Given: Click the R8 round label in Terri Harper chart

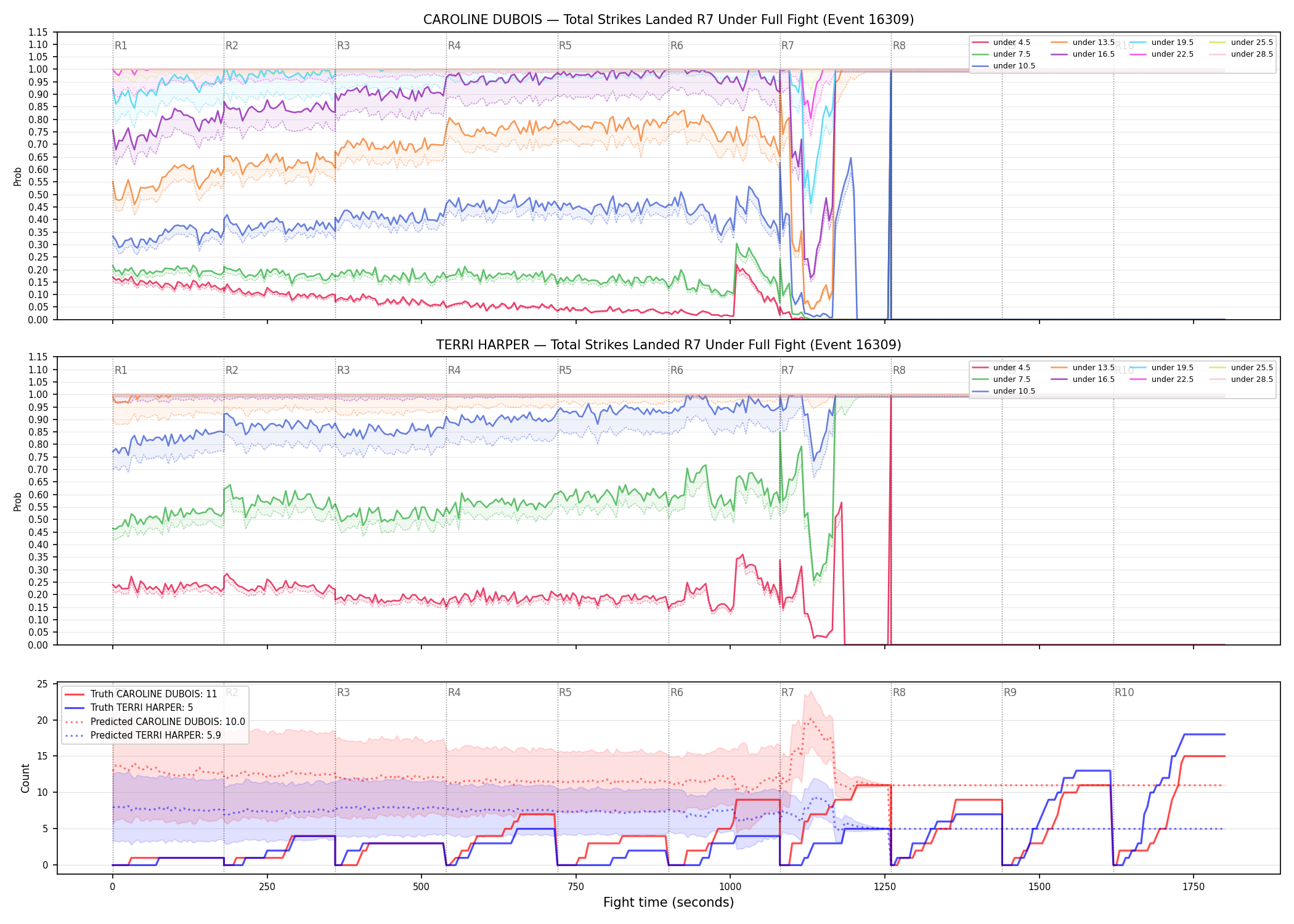Looking at the screenshot, I should pyautogui.click(x=899, y=370).
